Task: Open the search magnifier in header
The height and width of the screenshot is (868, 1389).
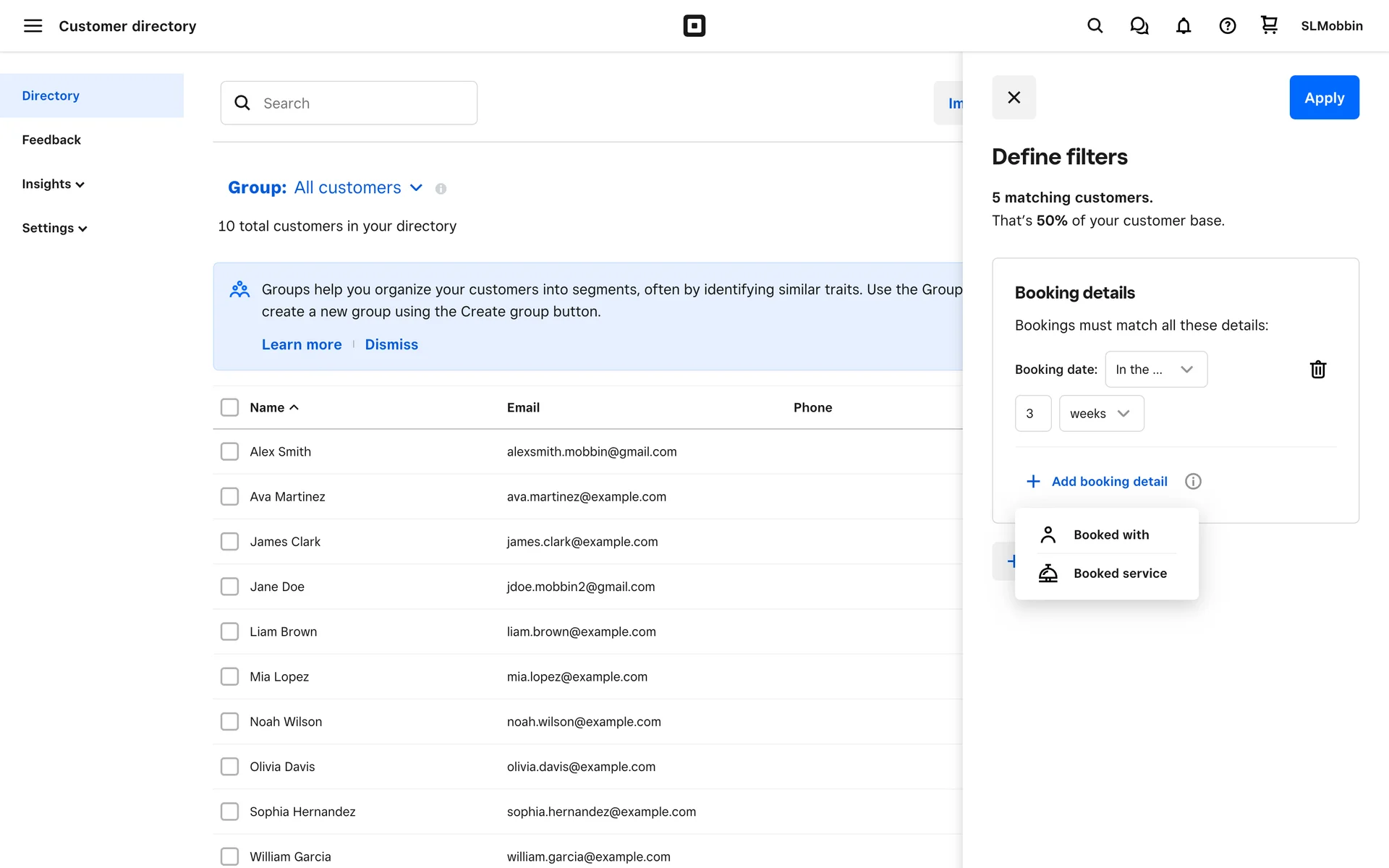Action: (1095, 26)
